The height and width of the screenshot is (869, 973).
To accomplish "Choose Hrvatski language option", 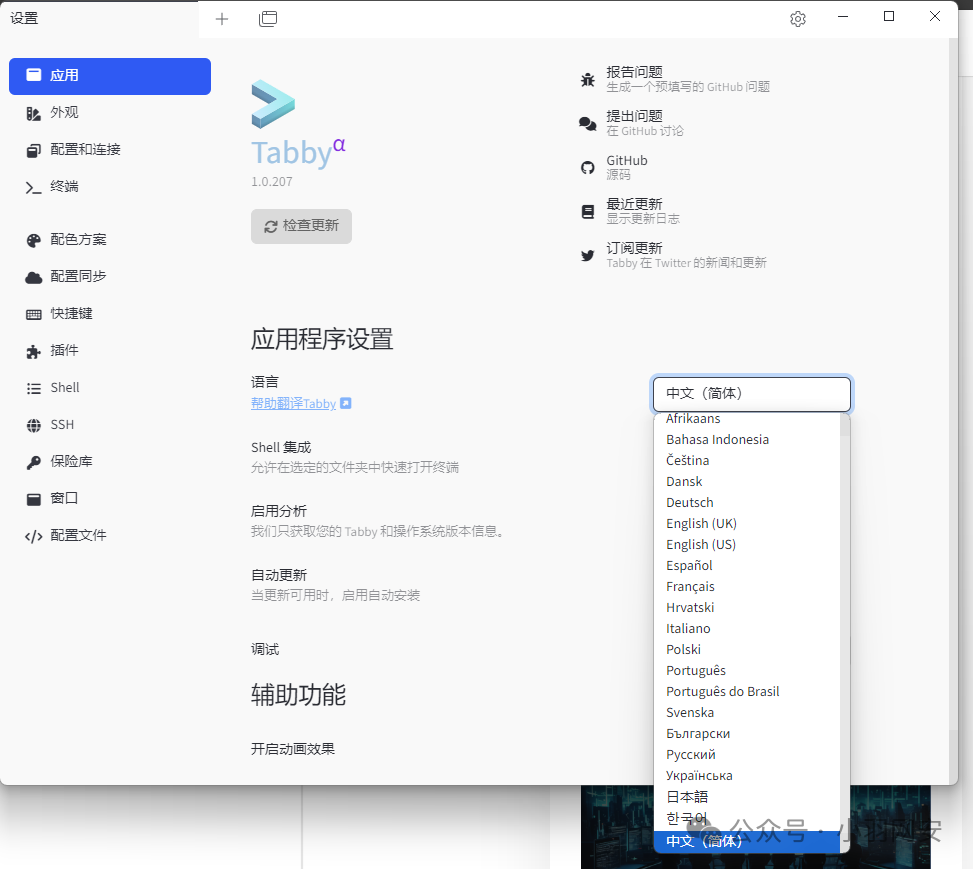I will pos(747,608).
